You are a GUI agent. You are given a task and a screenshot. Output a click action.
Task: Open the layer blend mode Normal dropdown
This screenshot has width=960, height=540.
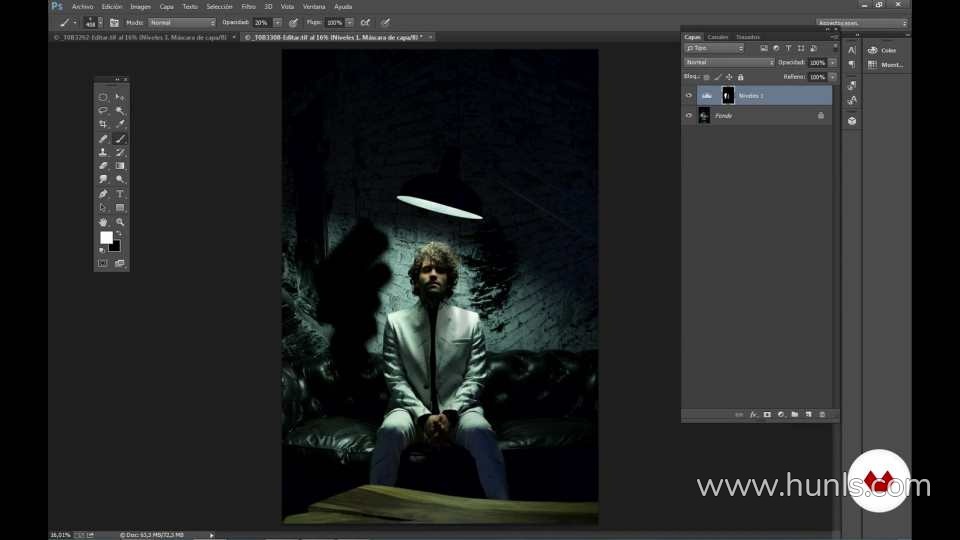click(x=729, y=62)
